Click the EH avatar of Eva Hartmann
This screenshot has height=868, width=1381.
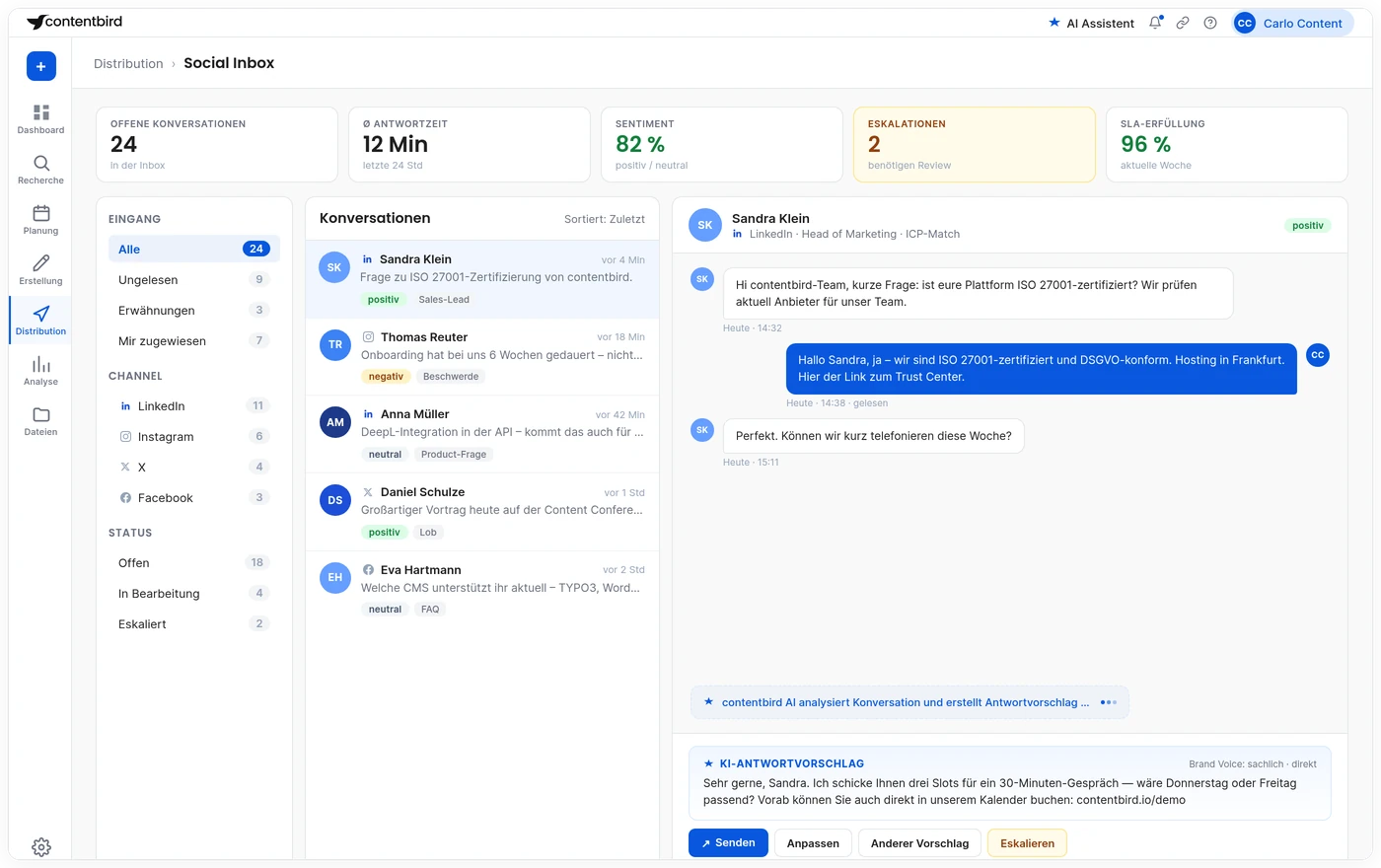[335, 578]
